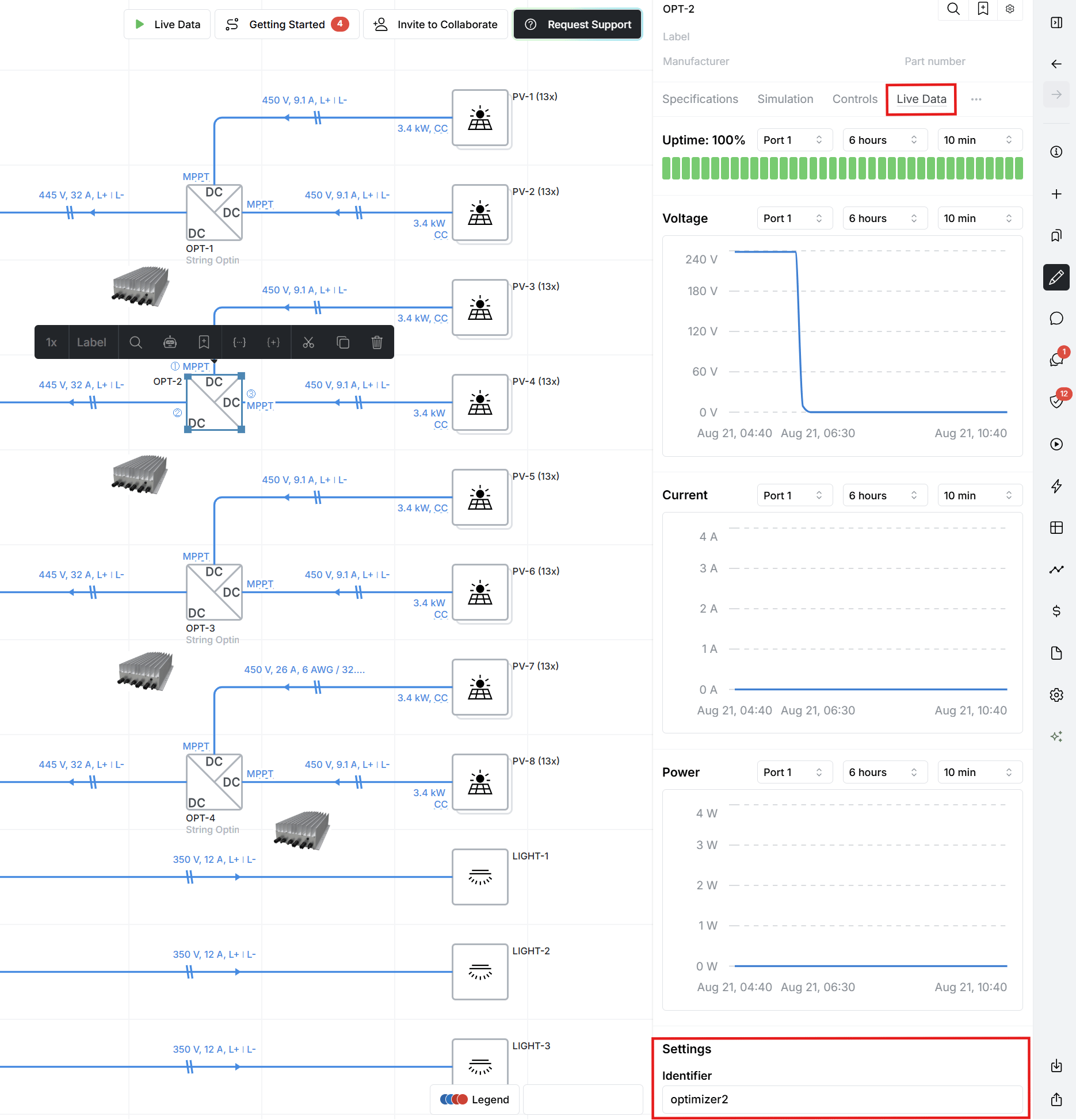Screen dimensions: 1076x1120
Task: Open the info icon in right sidebar
Action: click(x=1056, y=152)
